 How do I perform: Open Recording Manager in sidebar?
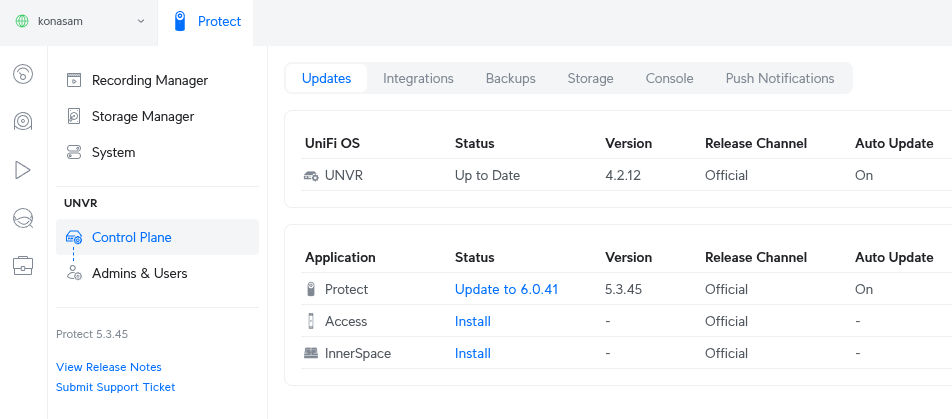pyautogui.click(x=157, y=80)
